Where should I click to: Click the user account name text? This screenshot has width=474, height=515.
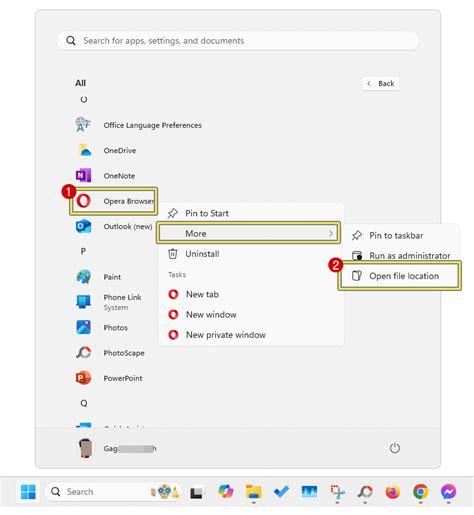pos(130,448)
